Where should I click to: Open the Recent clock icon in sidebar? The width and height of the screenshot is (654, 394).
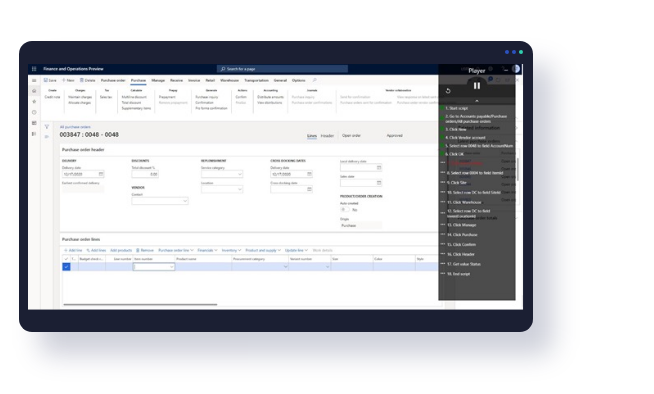coord(34,113)
